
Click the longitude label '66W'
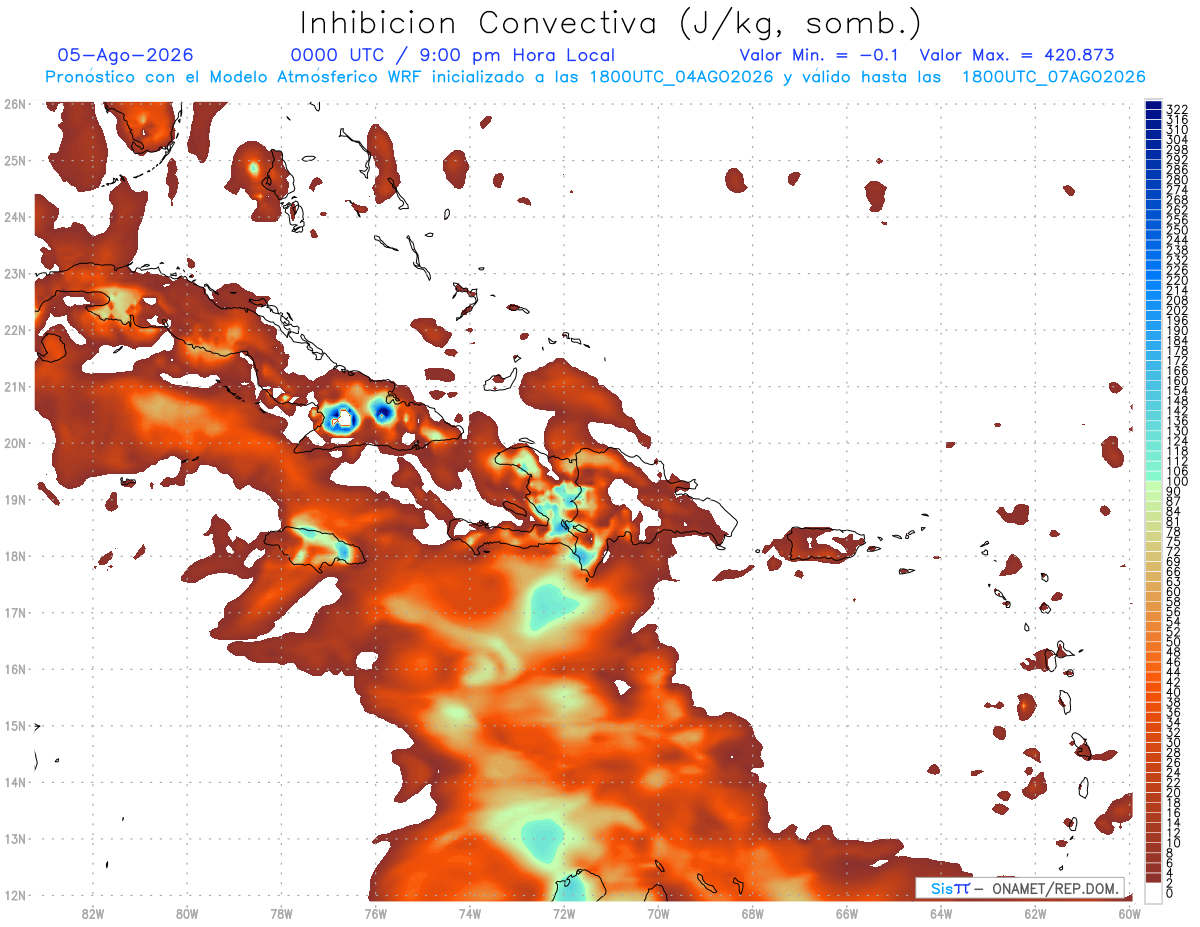pos(847,913)
